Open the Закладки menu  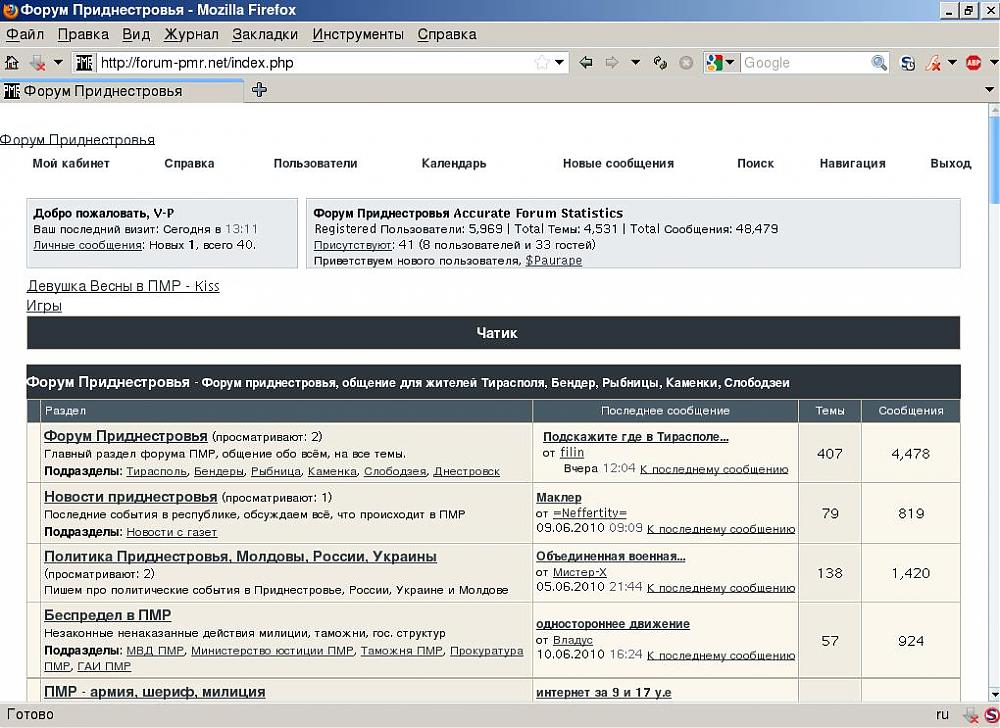point(265,34)
